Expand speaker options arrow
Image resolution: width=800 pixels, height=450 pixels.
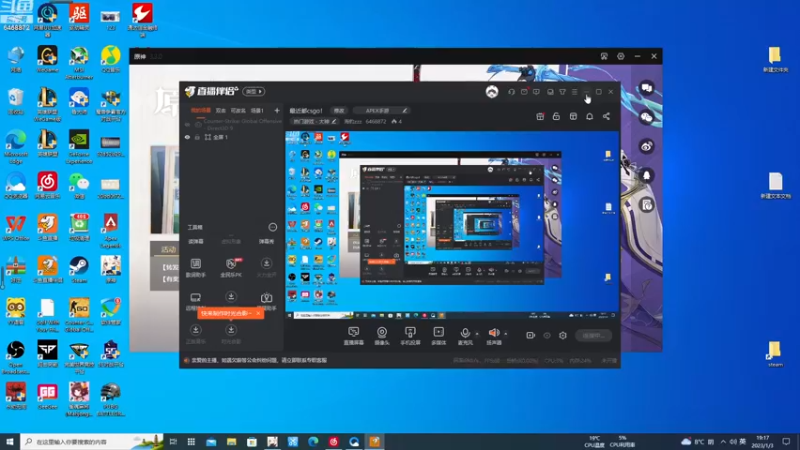click(x=506, y=334)
